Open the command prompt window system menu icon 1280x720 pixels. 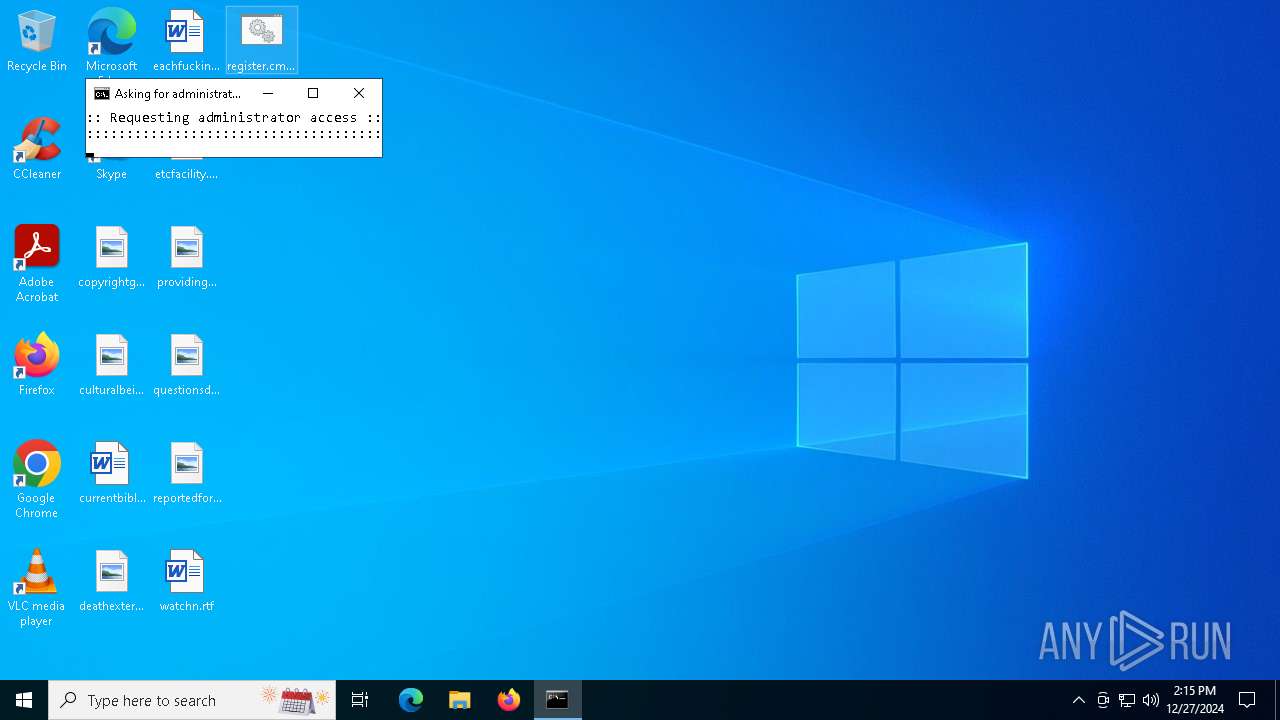(102, 94)
